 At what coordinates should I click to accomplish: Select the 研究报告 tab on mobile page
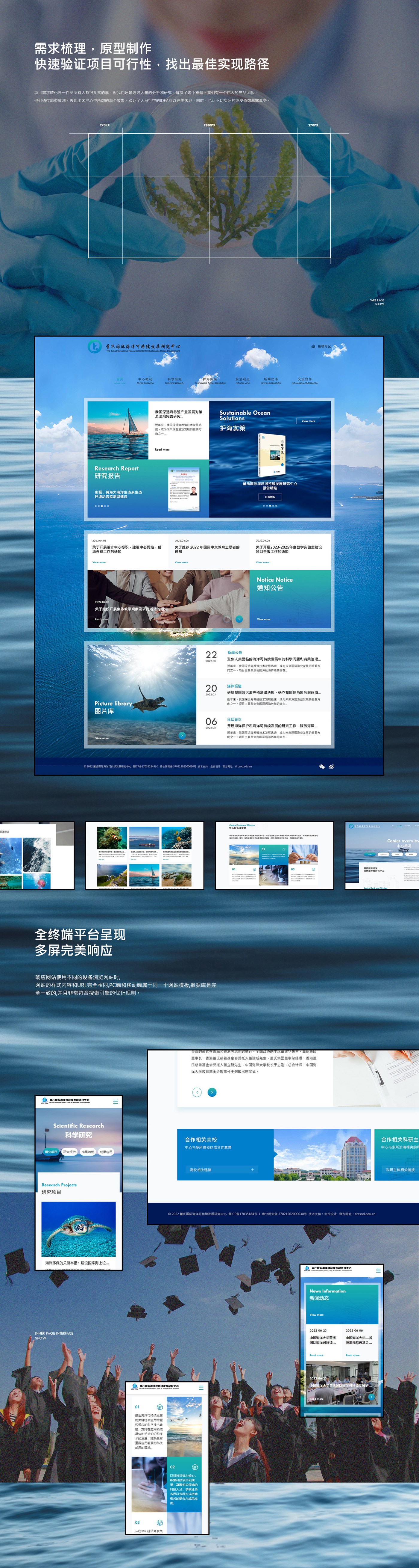[69, 1152]
